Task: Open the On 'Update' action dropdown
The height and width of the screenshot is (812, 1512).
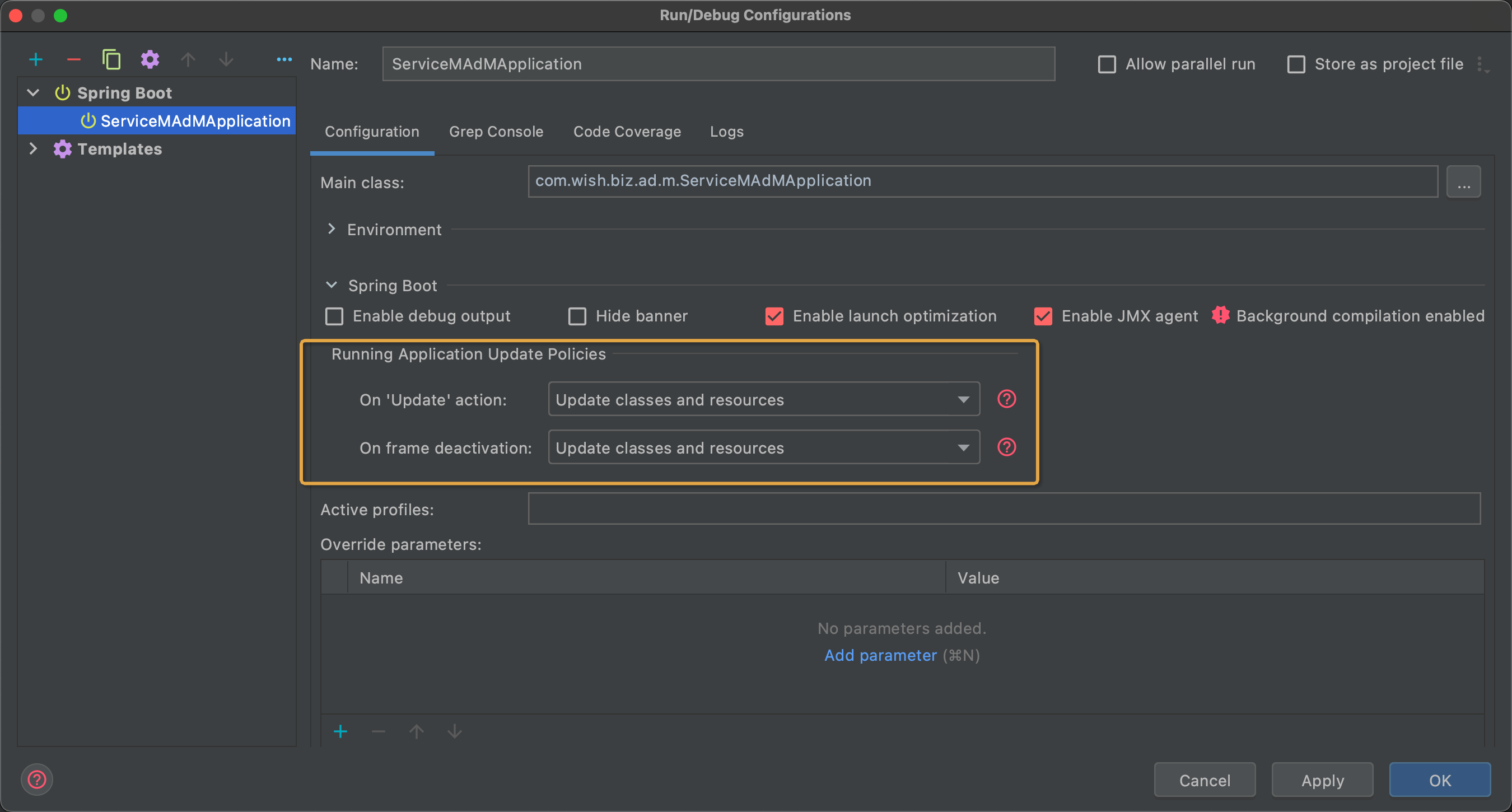Action: [x=763, y=399]
